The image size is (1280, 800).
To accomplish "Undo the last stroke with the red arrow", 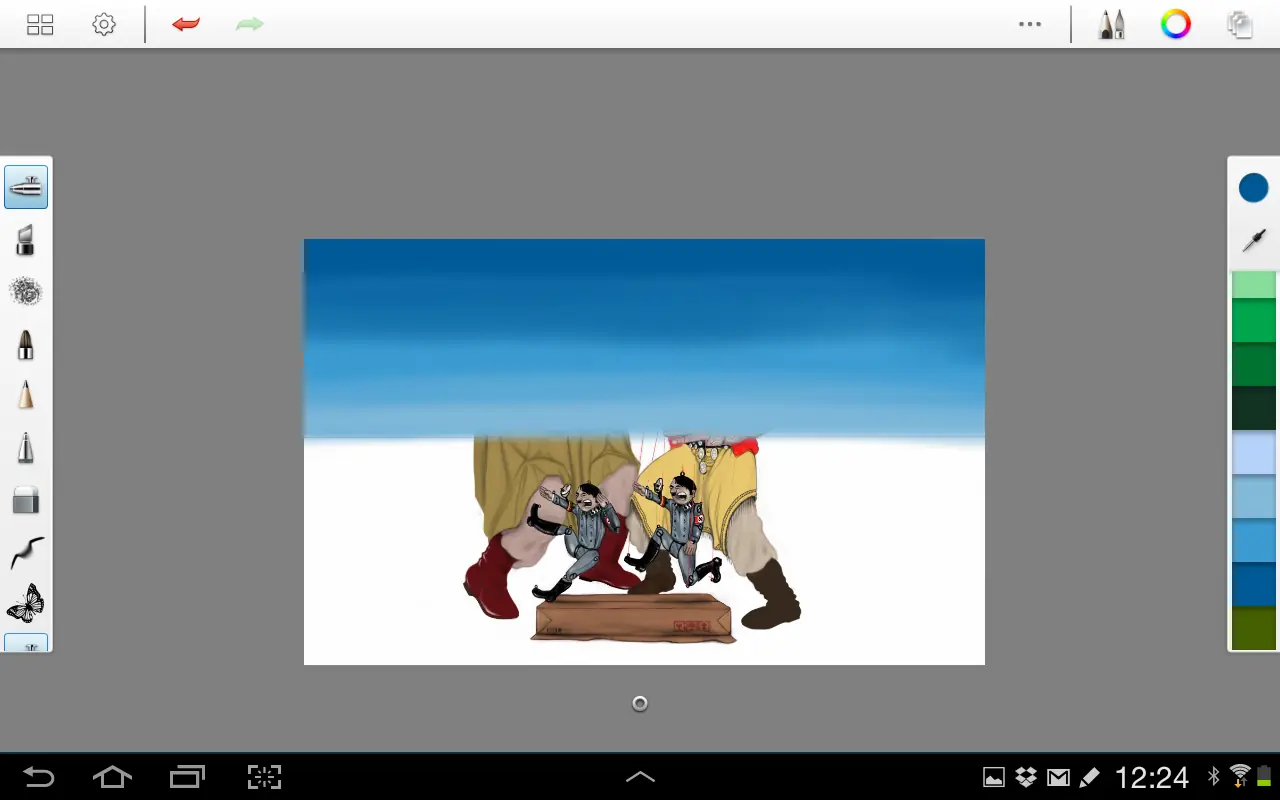I will point(186,24).
